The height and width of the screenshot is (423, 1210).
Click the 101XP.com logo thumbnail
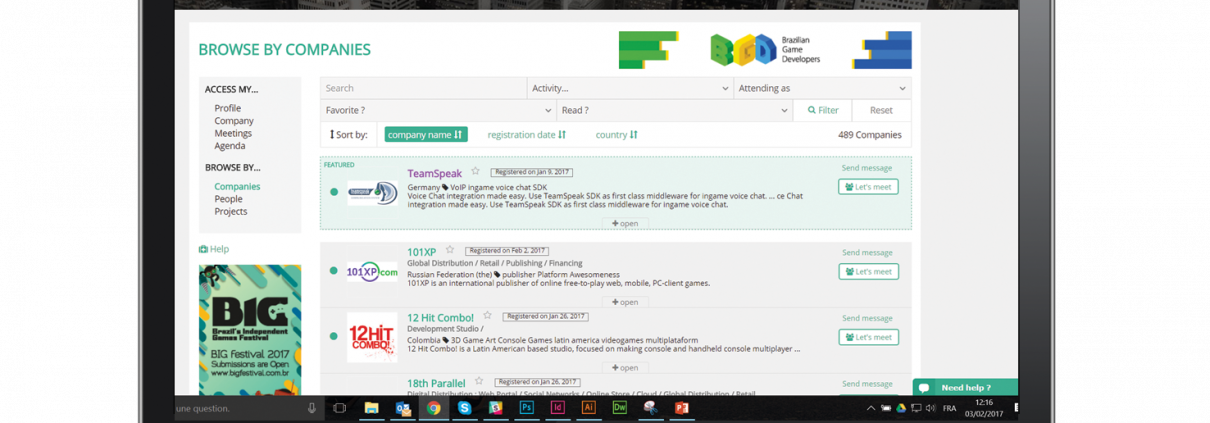372,271
